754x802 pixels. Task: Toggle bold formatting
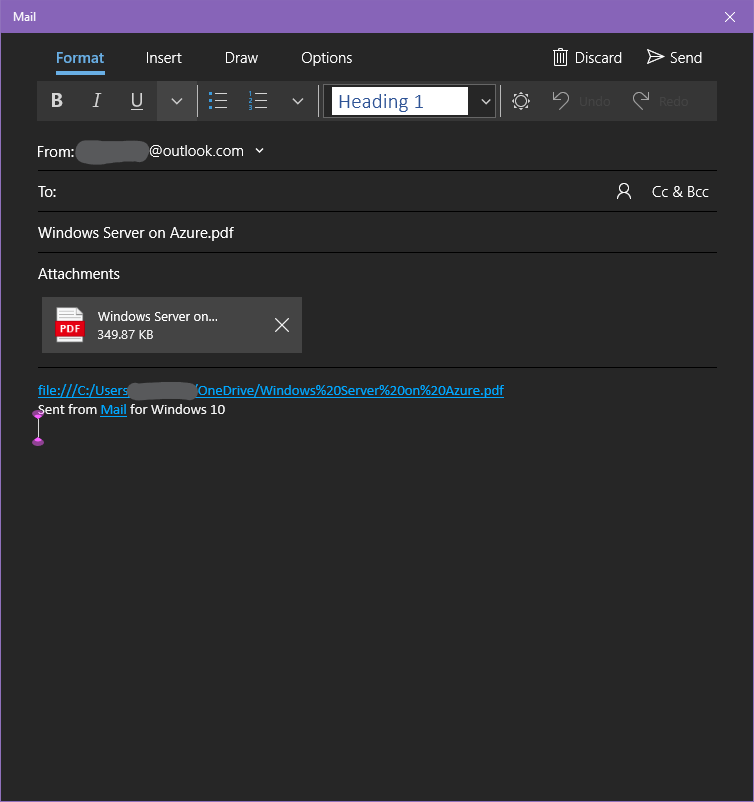(x=57, y=101)
